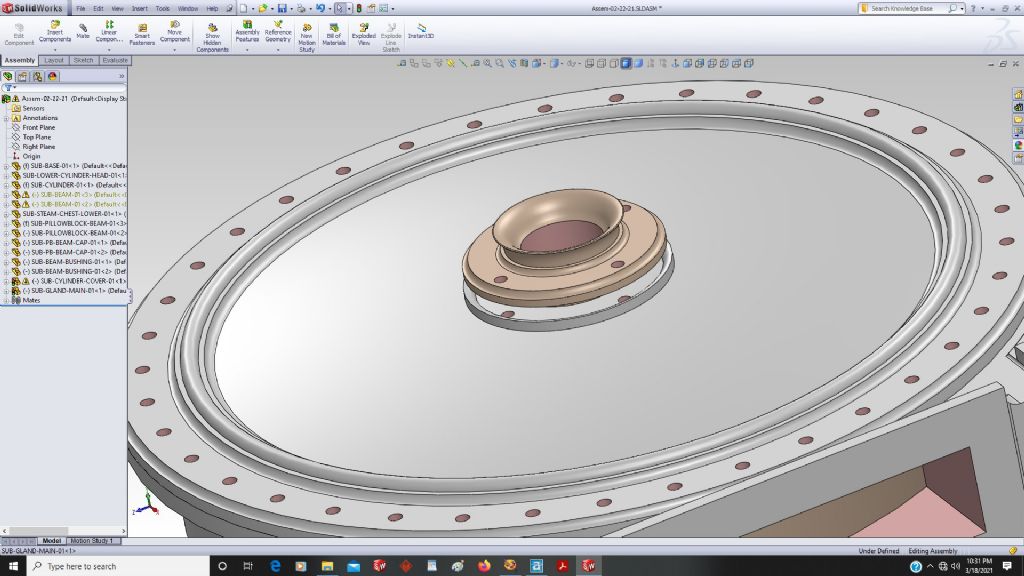
Task: Open the Select tool dropdown arrow
Action: click(x=349, y=8)
